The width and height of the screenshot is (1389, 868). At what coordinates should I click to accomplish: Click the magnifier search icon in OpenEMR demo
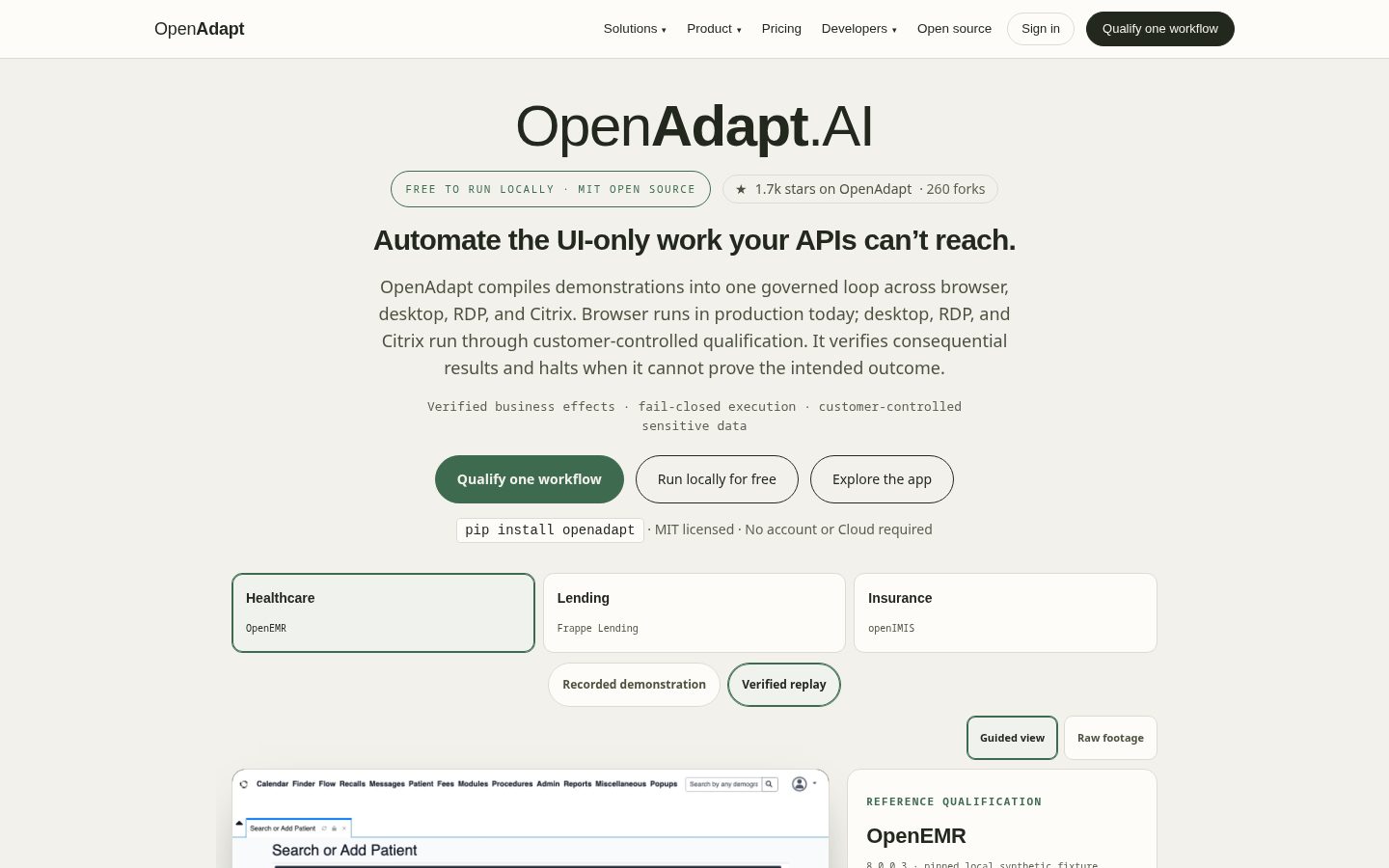[769, 784]
